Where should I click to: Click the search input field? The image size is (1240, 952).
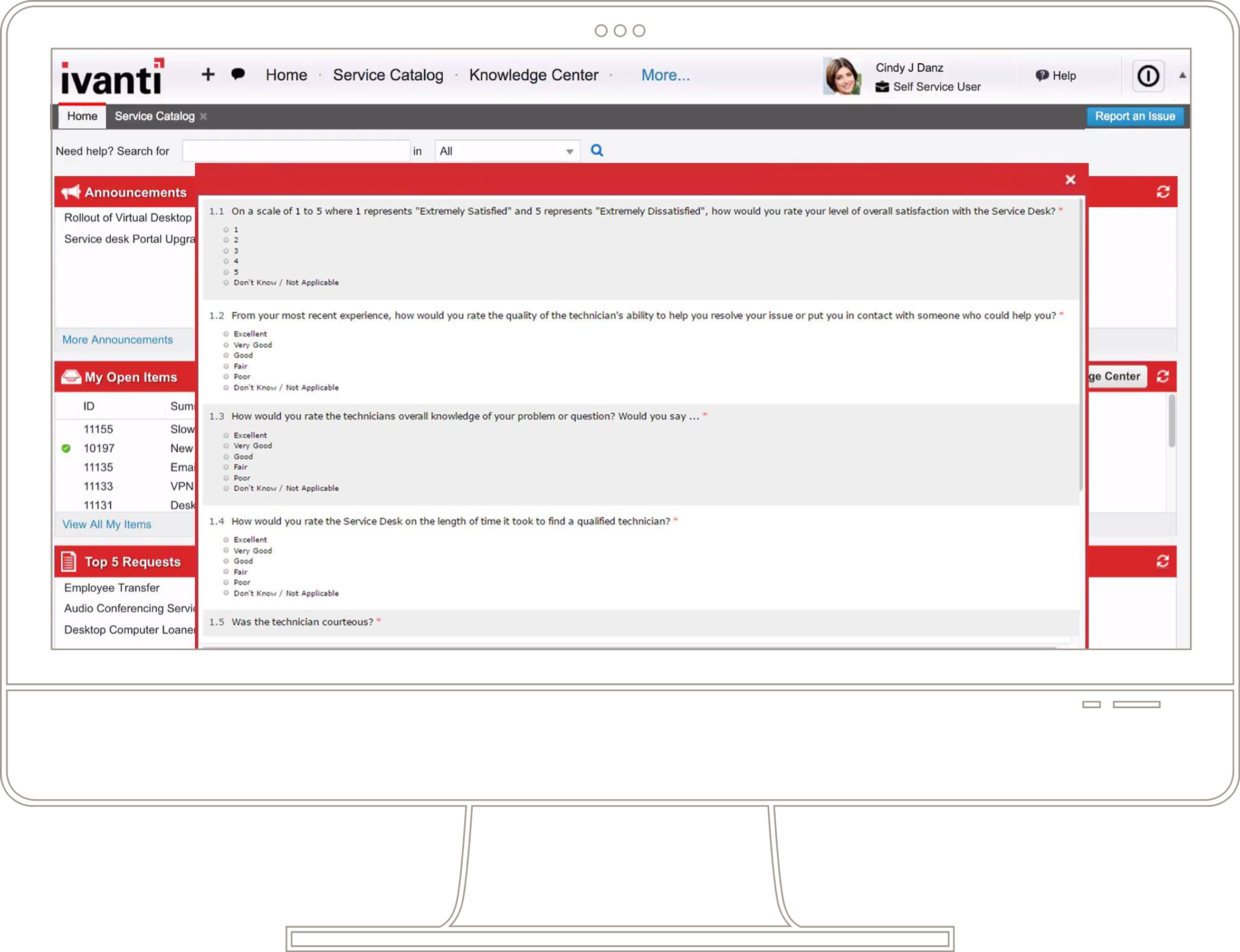[x=296, y=151]
